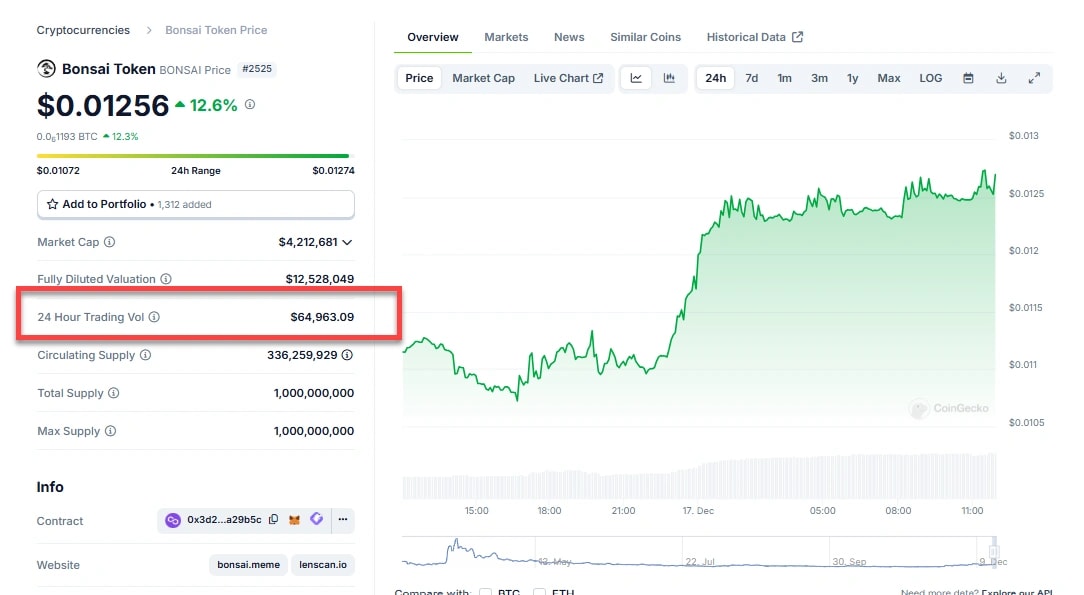Toggle LOG scale on chart
The height and width of the screenshot is (595, 1084).
931,78
